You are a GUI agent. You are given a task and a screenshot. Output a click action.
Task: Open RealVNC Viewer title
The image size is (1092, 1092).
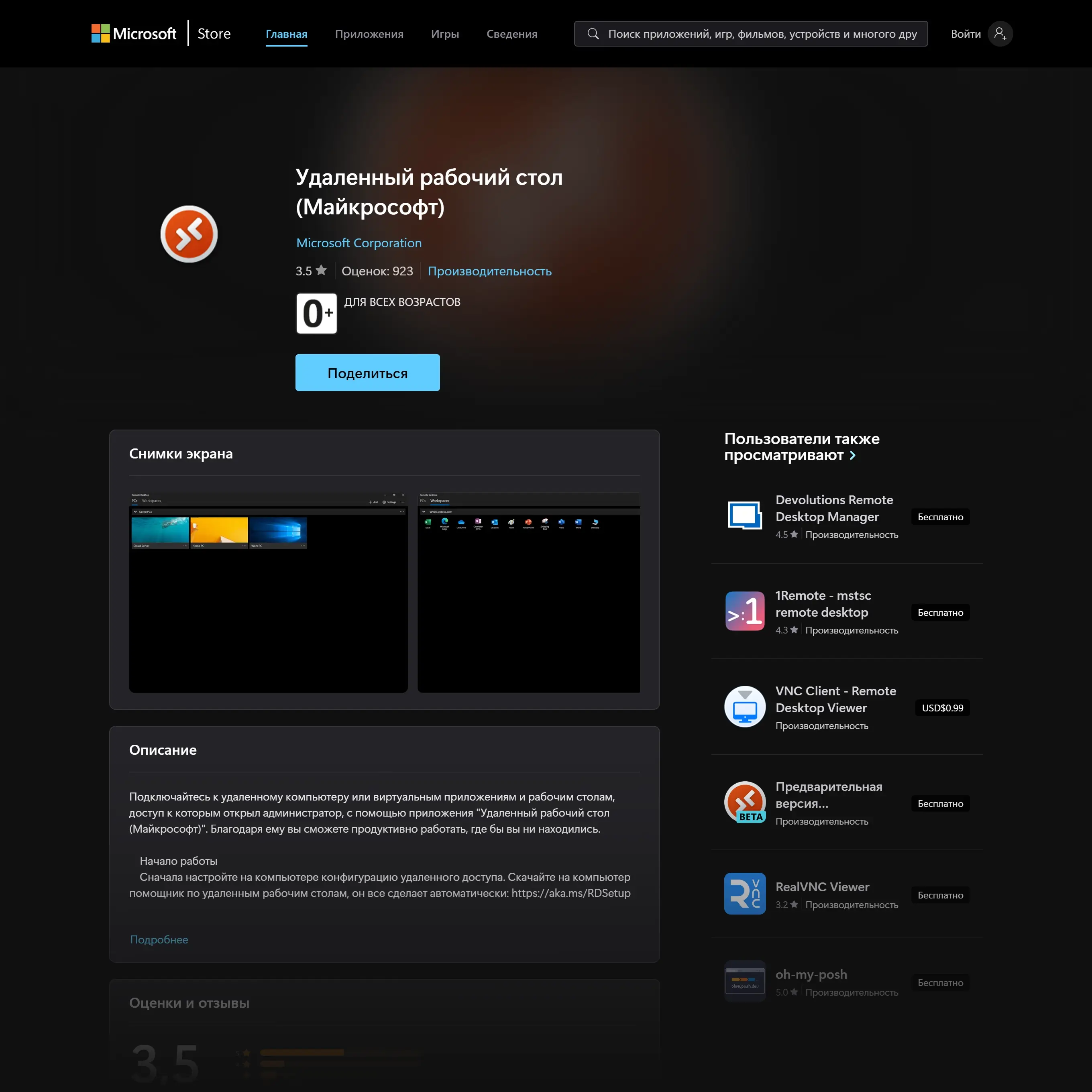point(822,887)
